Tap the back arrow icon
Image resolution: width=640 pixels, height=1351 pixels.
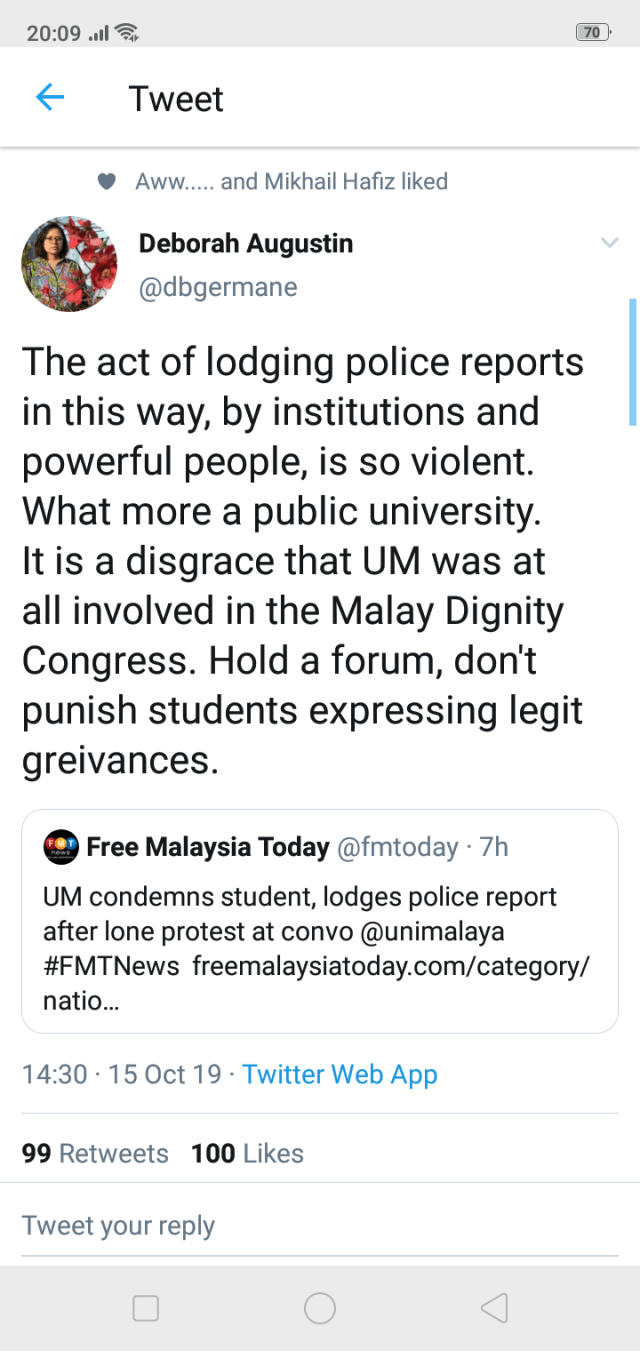pos(49,97)
